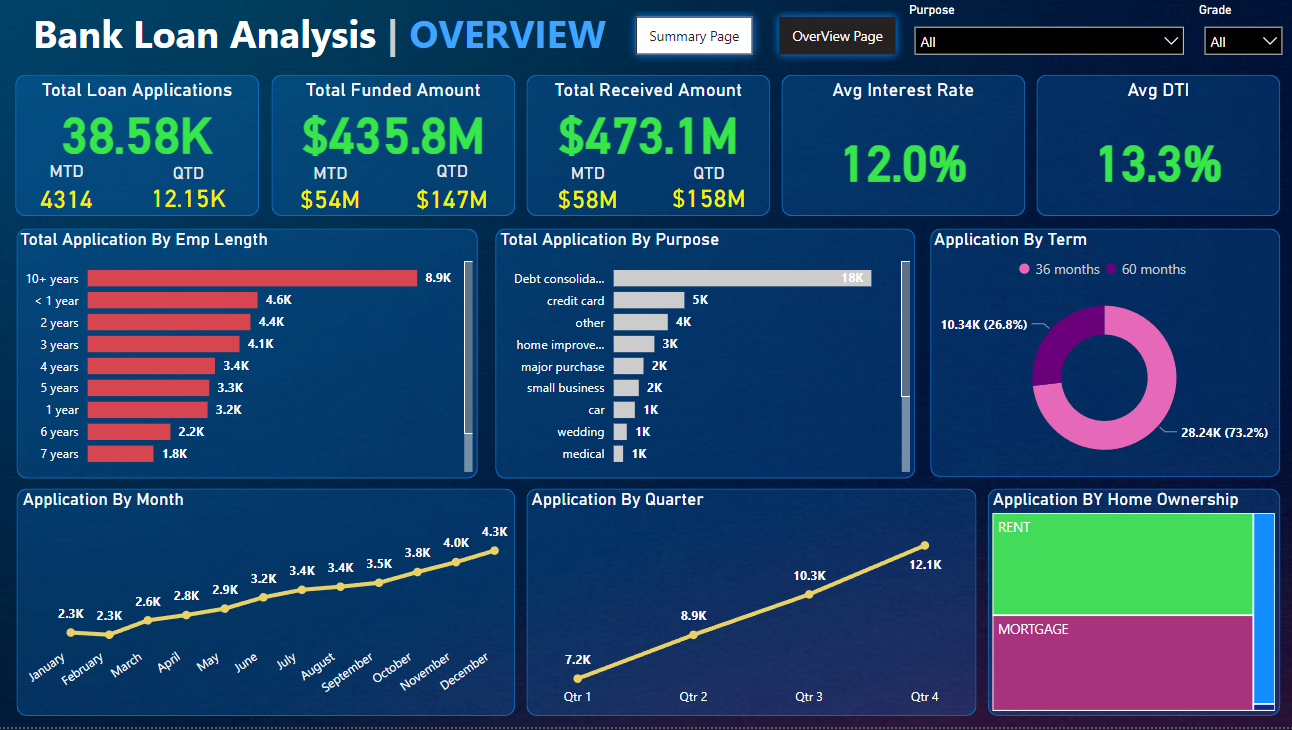Image resolution: width=1292 pixels, height=730 pixels.
Task: Navigate to the Summary Page
Action: 694,35
